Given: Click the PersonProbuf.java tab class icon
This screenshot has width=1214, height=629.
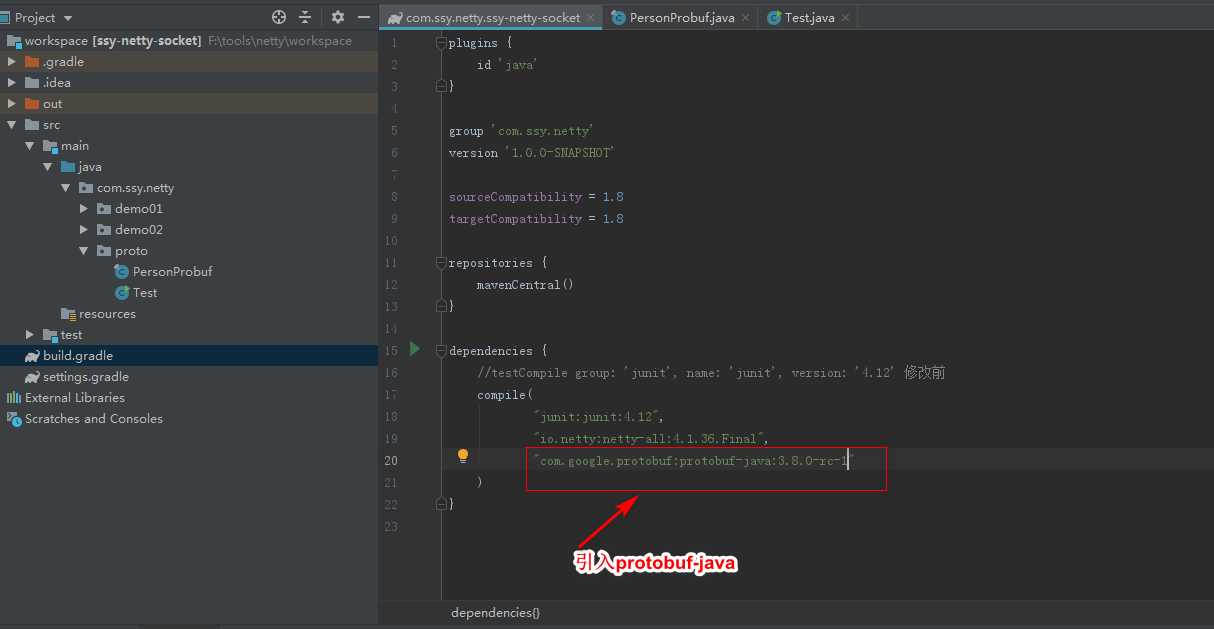Looking at the screenshot, I should pyautogui.click(x=619, y=18).
